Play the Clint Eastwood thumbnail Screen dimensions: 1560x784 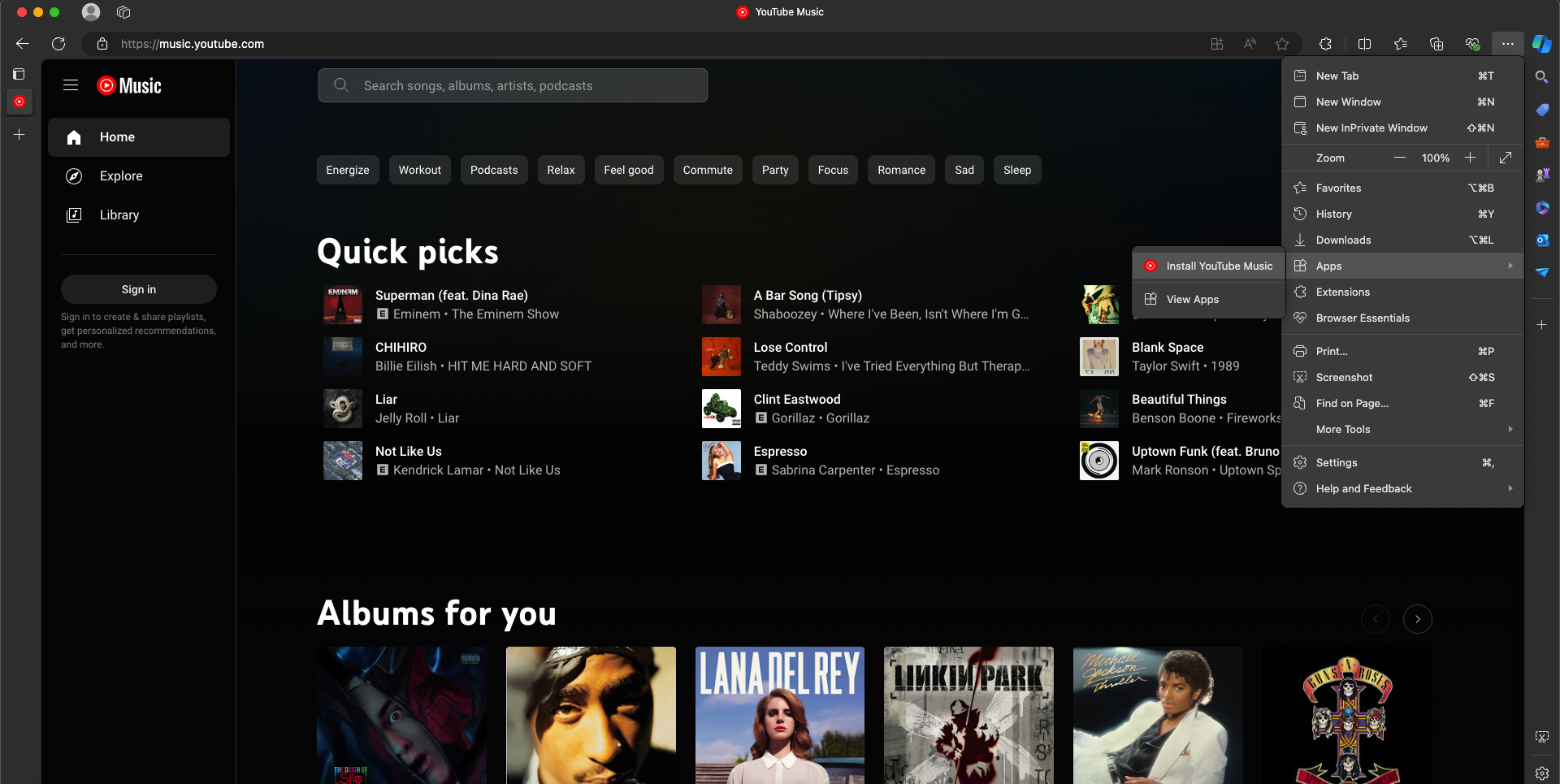(721, 409)
